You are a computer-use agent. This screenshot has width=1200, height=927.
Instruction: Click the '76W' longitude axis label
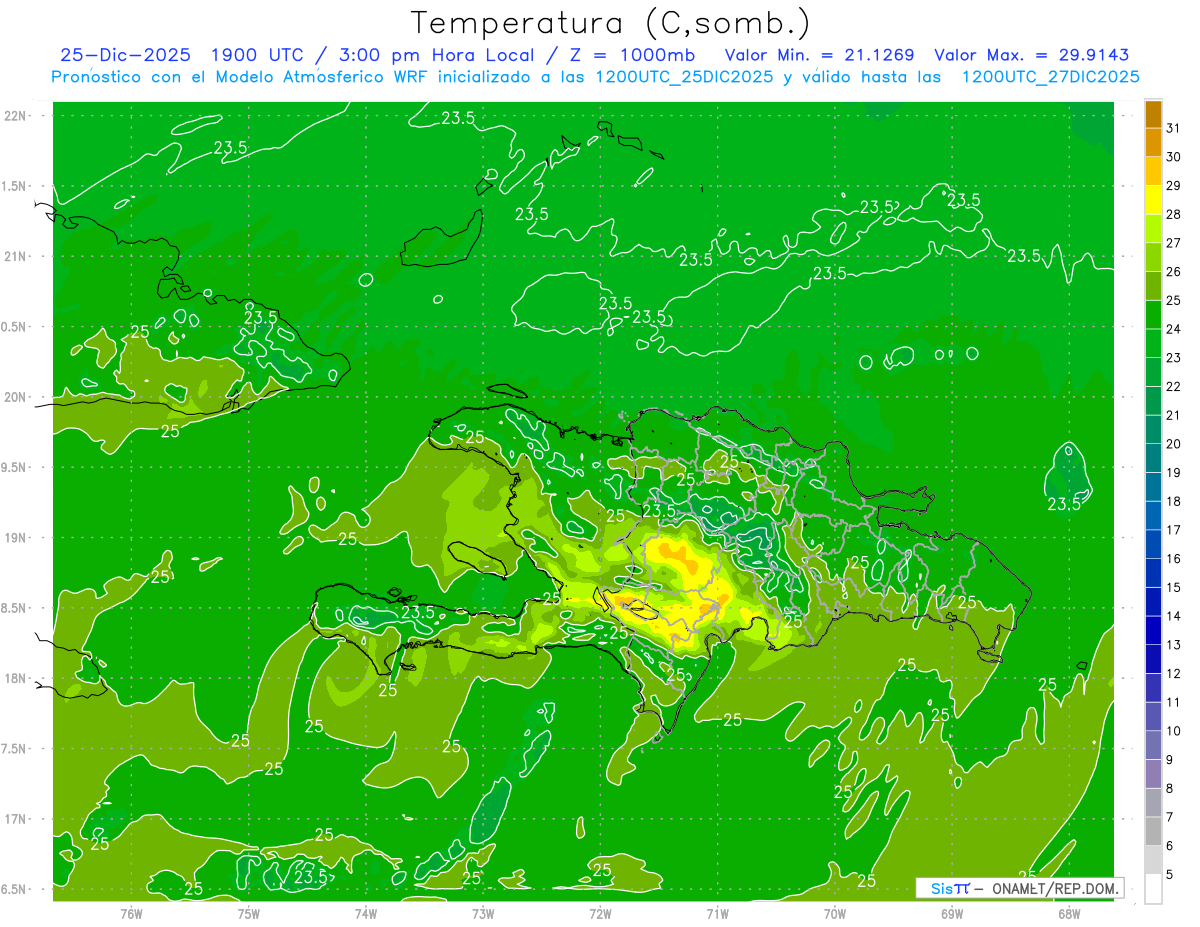[x=131, y=913]
